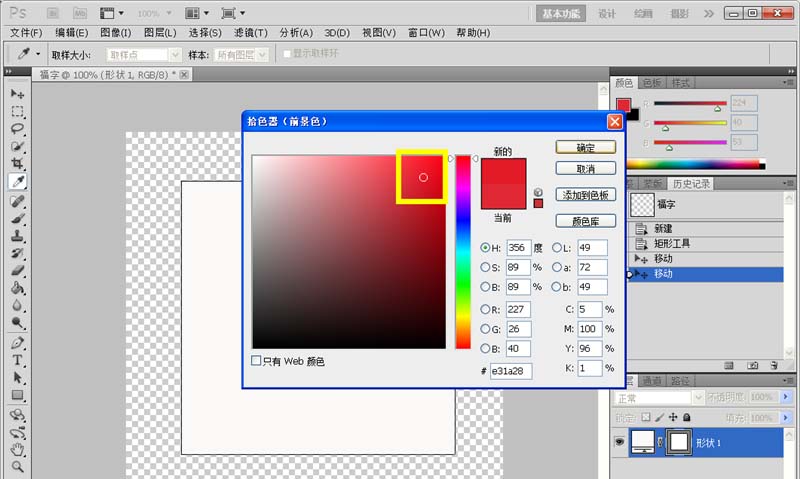Image resolution: width=800 pixels, height=479 pixels.
Task: Switch to 设计 workspace
Action: point(607,14)
